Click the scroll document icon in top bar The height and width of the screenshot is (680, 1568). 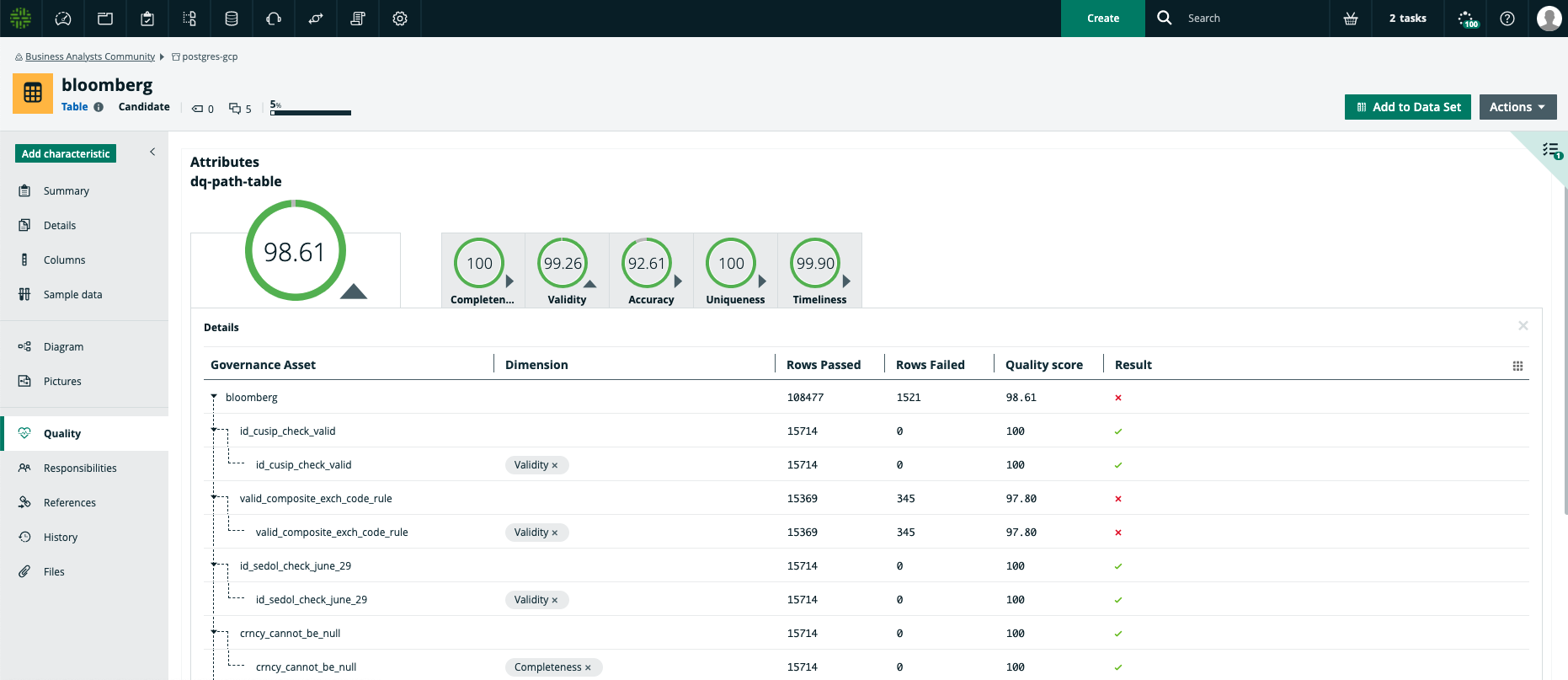coord(358,19)
